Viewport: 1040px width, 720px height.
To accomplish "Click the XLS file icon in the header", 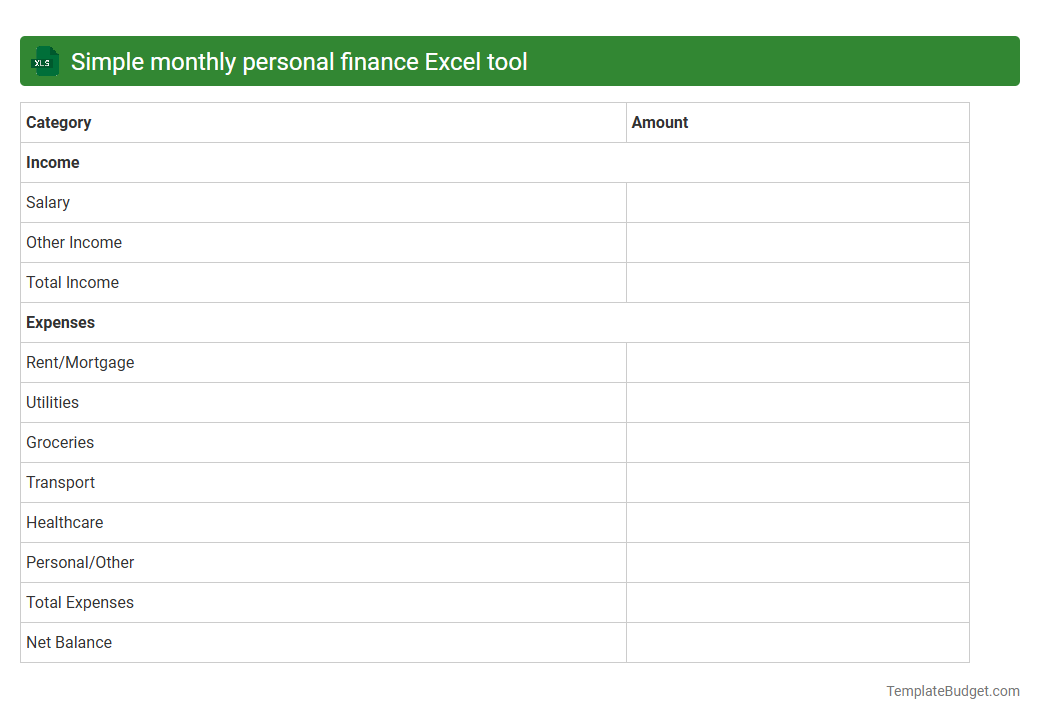I will (x=44, y=61).
